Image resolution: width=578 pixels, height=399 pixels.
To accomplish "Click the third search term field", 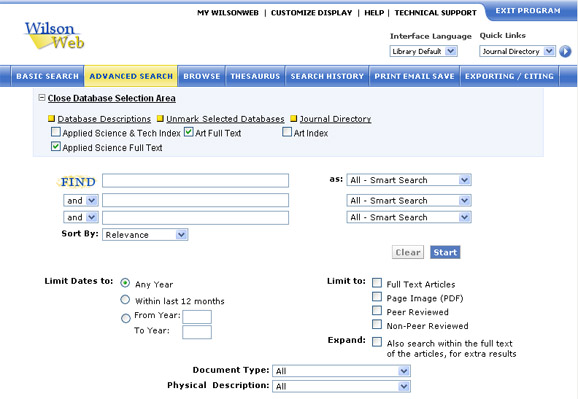I will tap(195, 218).
